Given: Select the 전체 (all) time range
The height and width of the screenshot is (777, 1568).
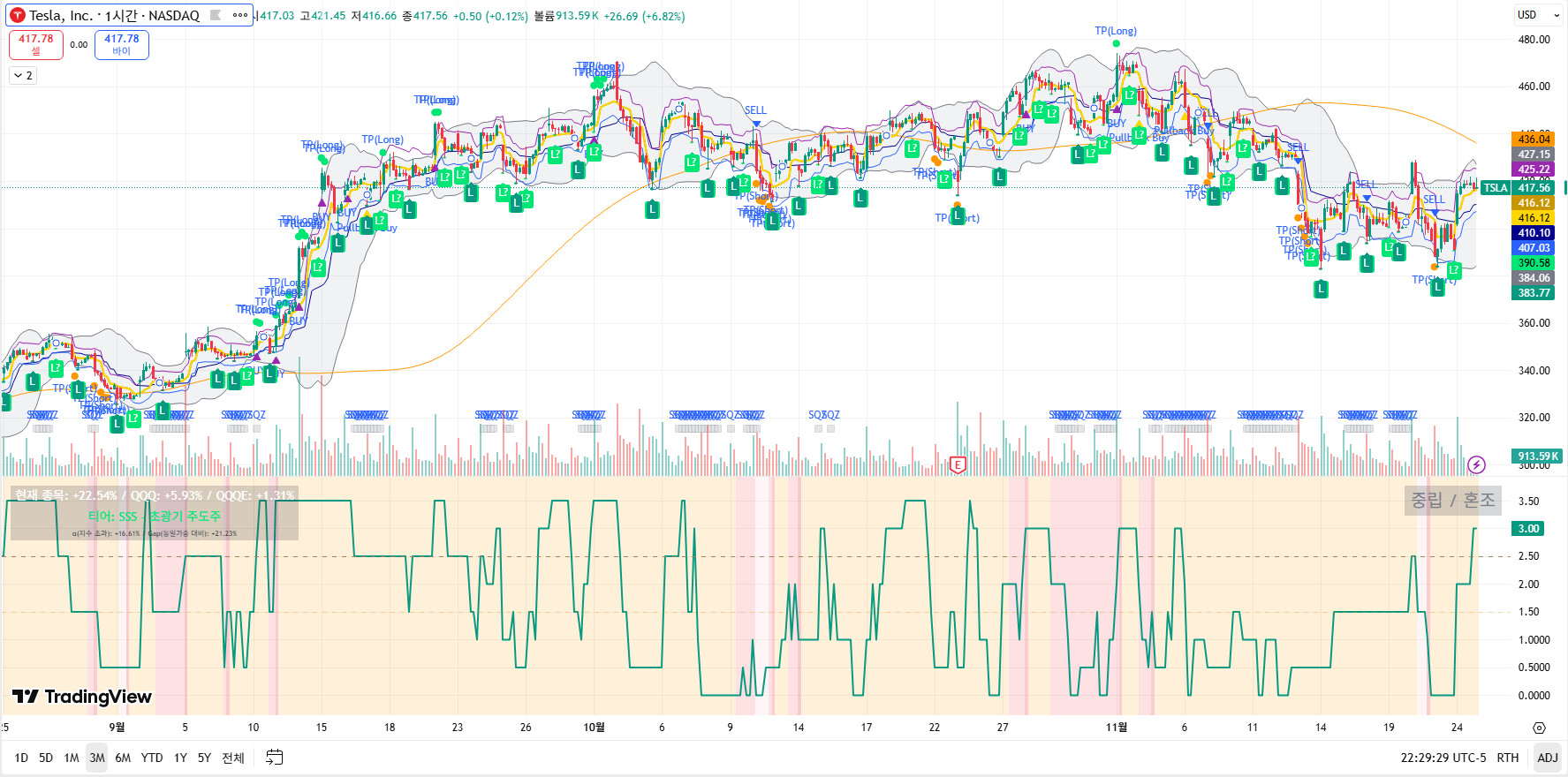Looking at the screenshot, I should (x=233, y=758).
